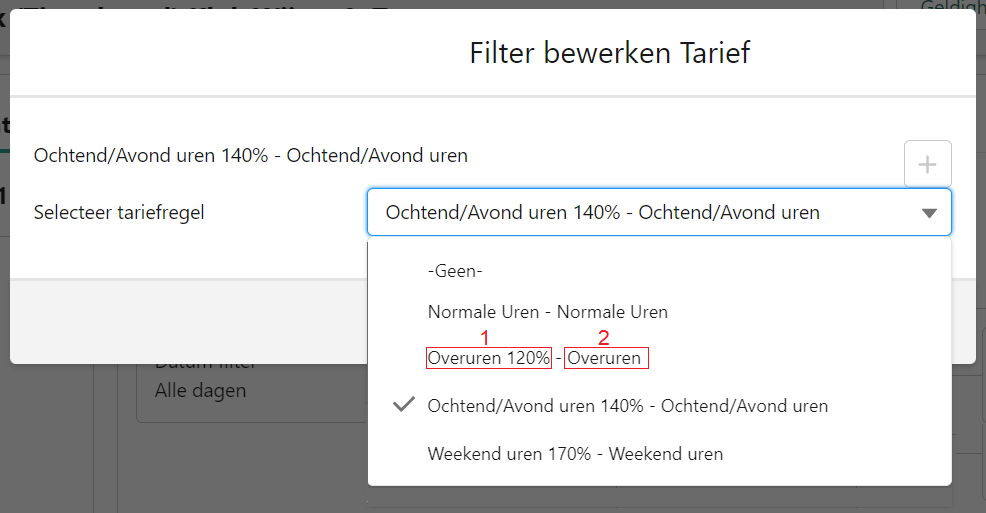Click the dropdown arrow of Selecteer tariefregel
Viewport: 986px width, 513px height.
(x=929, y=213)
